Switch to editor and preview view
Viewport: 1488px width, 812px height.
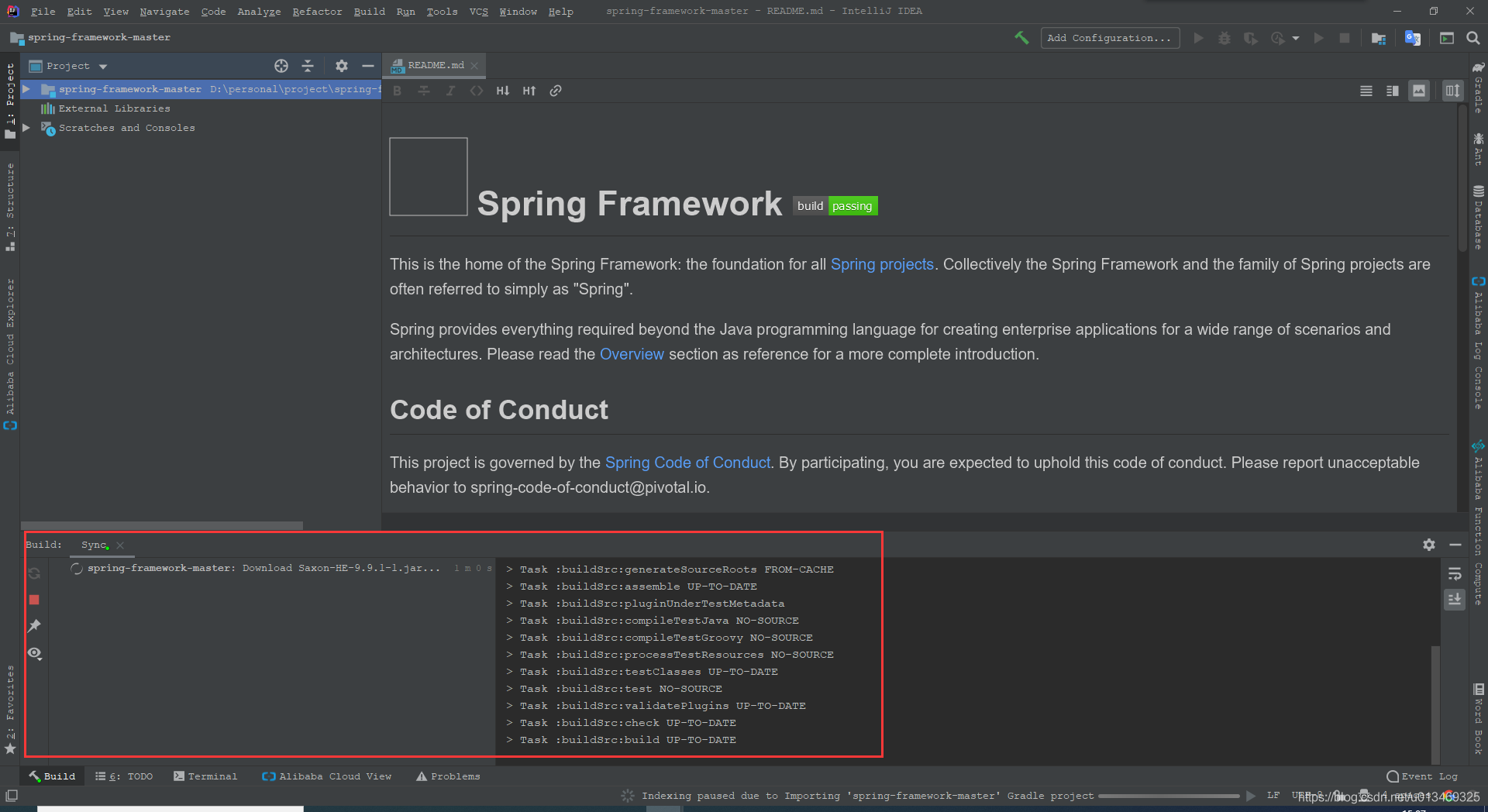coord(1393,91)
